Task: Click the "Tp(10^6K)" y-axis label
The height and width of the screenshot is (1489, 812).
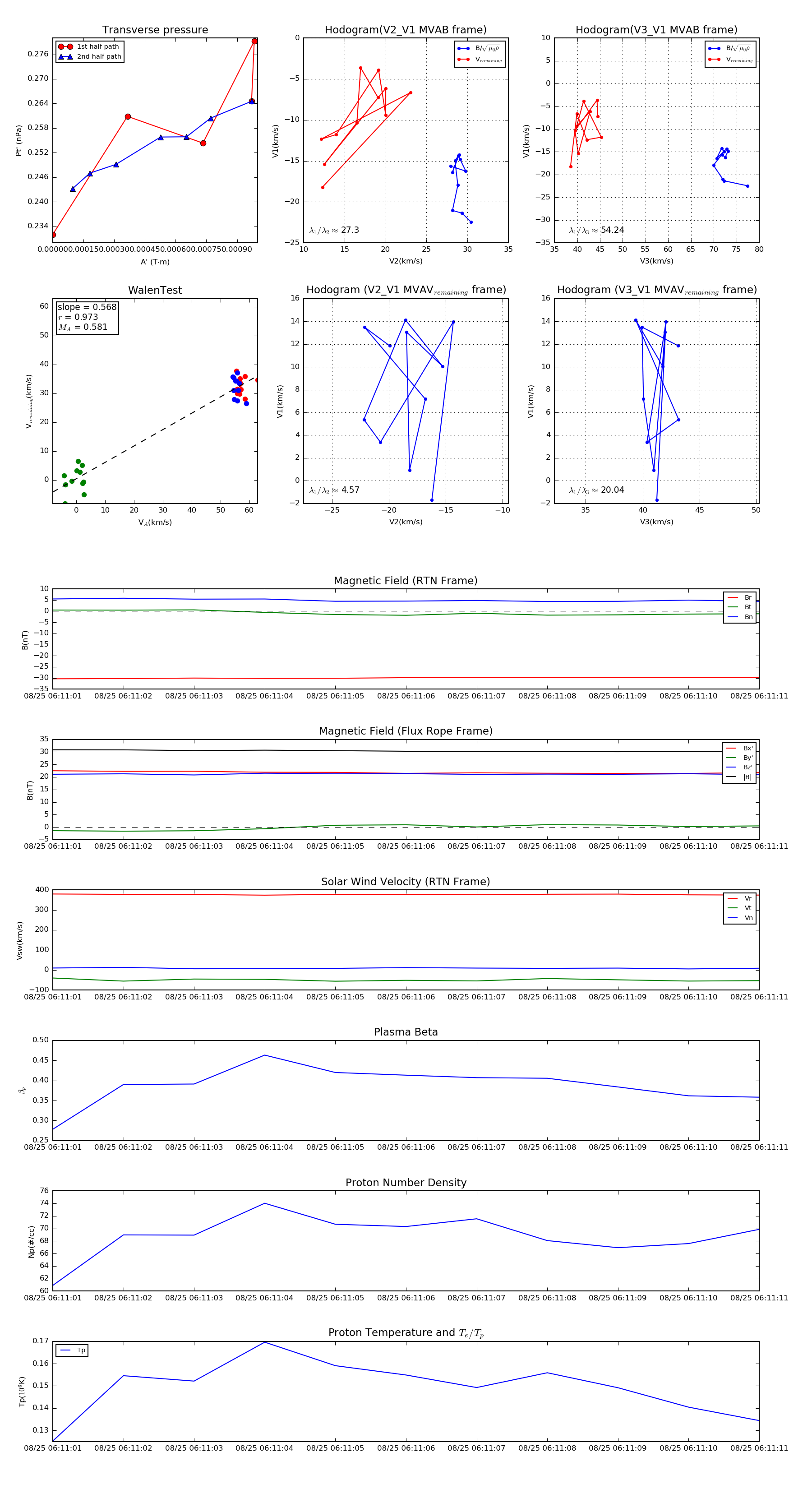Action: point(22,1392)
